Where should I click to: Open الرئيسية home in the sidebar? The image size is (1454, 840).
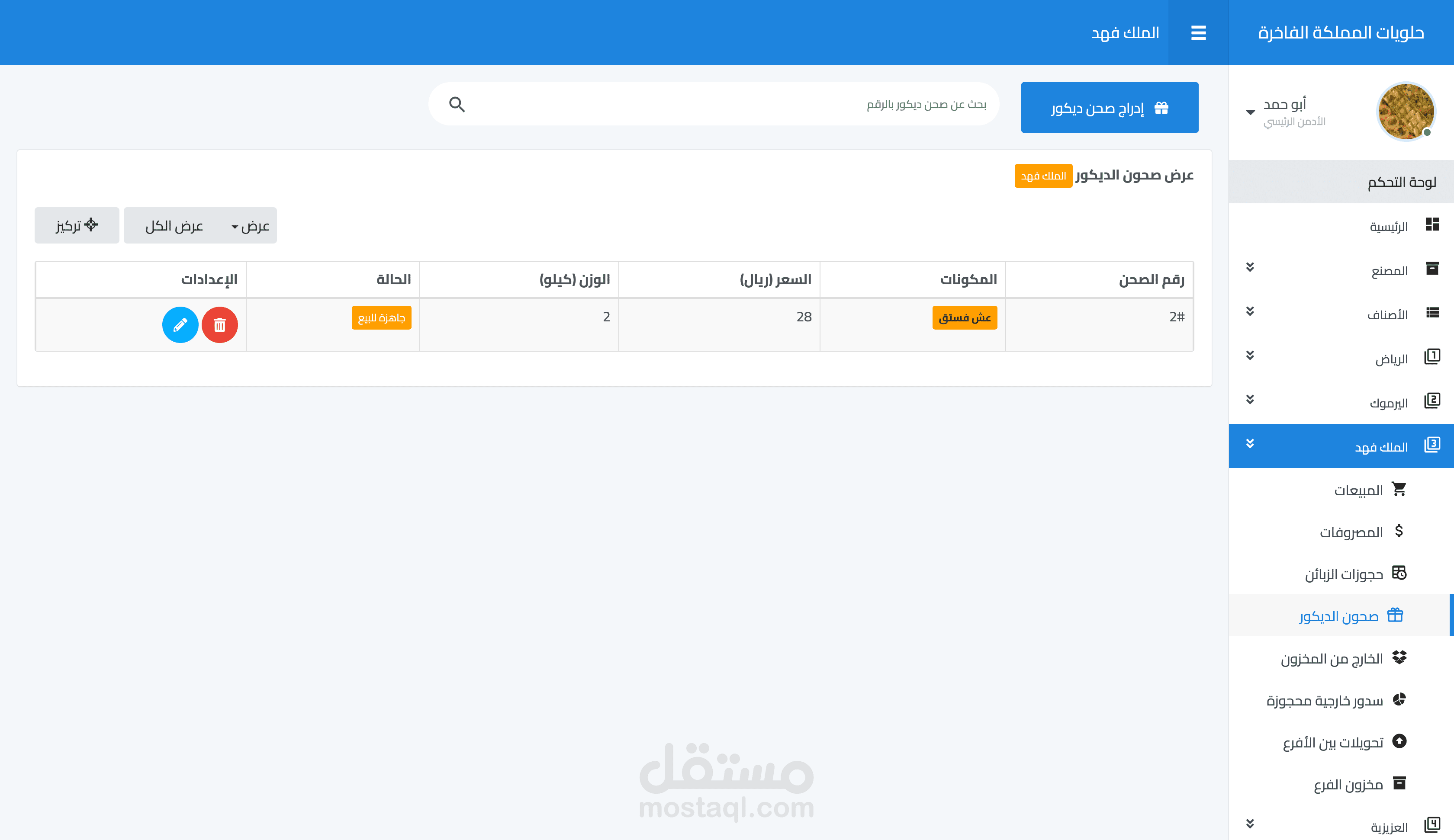pos(1388,226)
